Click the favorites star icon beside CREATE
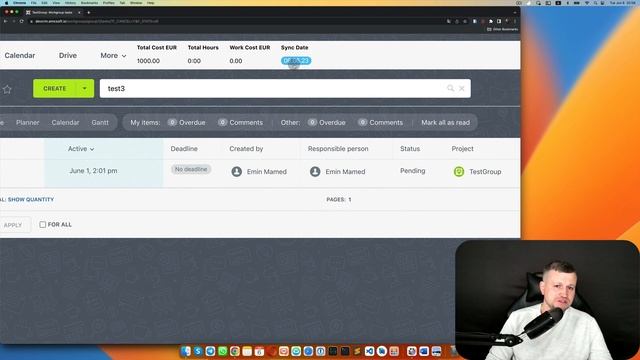The width and height of the screenshot is (640, 360). [7, 89]
